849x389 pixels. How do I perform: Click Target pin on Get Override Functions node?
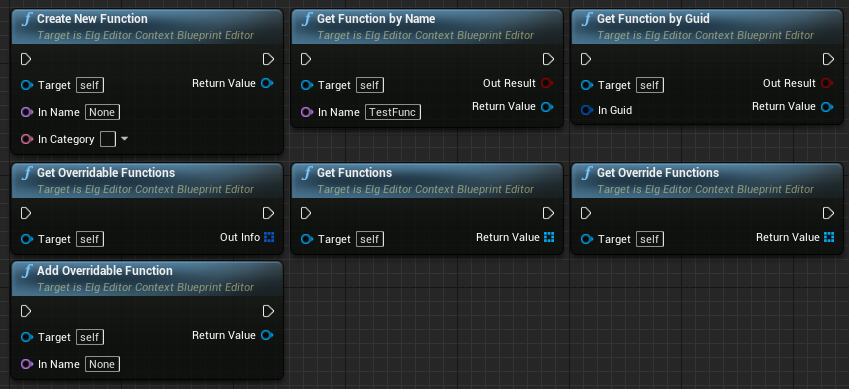click(586, 239)
